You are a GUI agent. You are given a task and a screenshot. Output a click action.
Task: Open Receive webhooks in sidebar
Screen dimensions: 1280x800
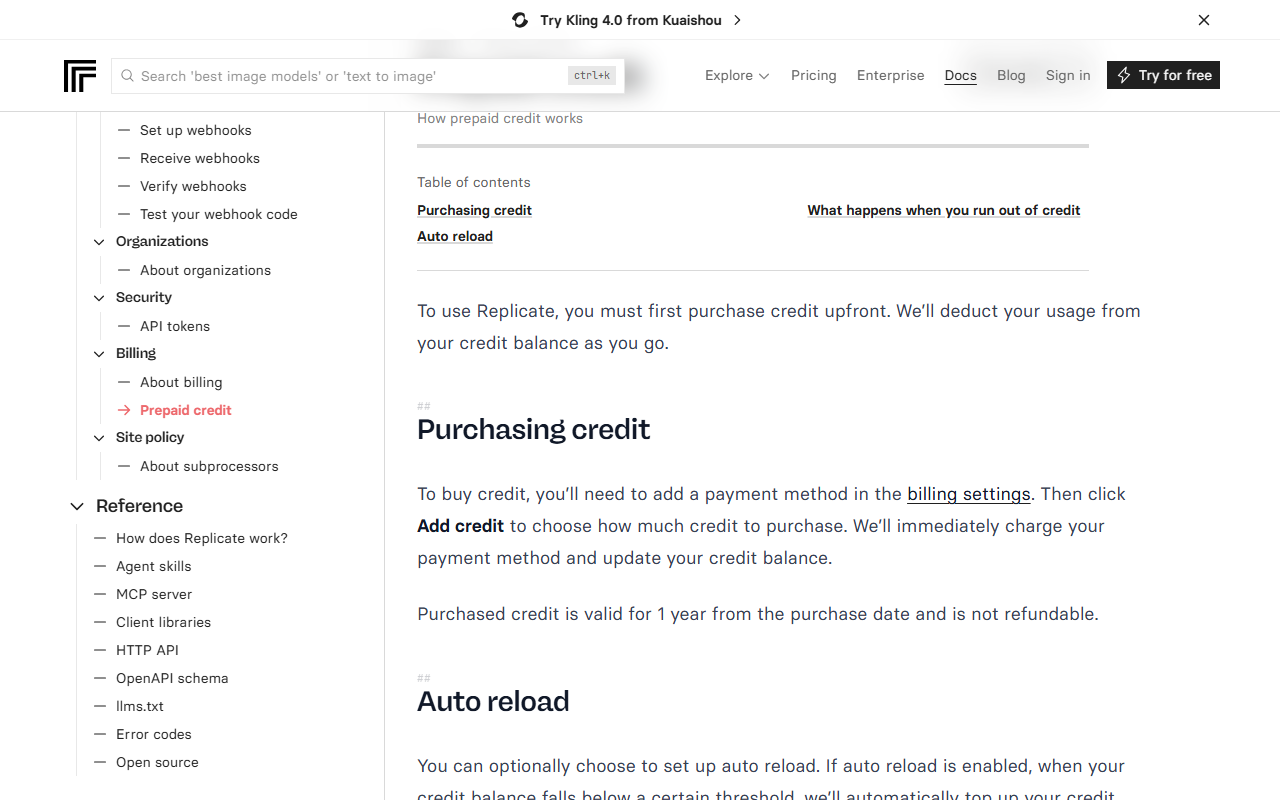click(200, 158)
